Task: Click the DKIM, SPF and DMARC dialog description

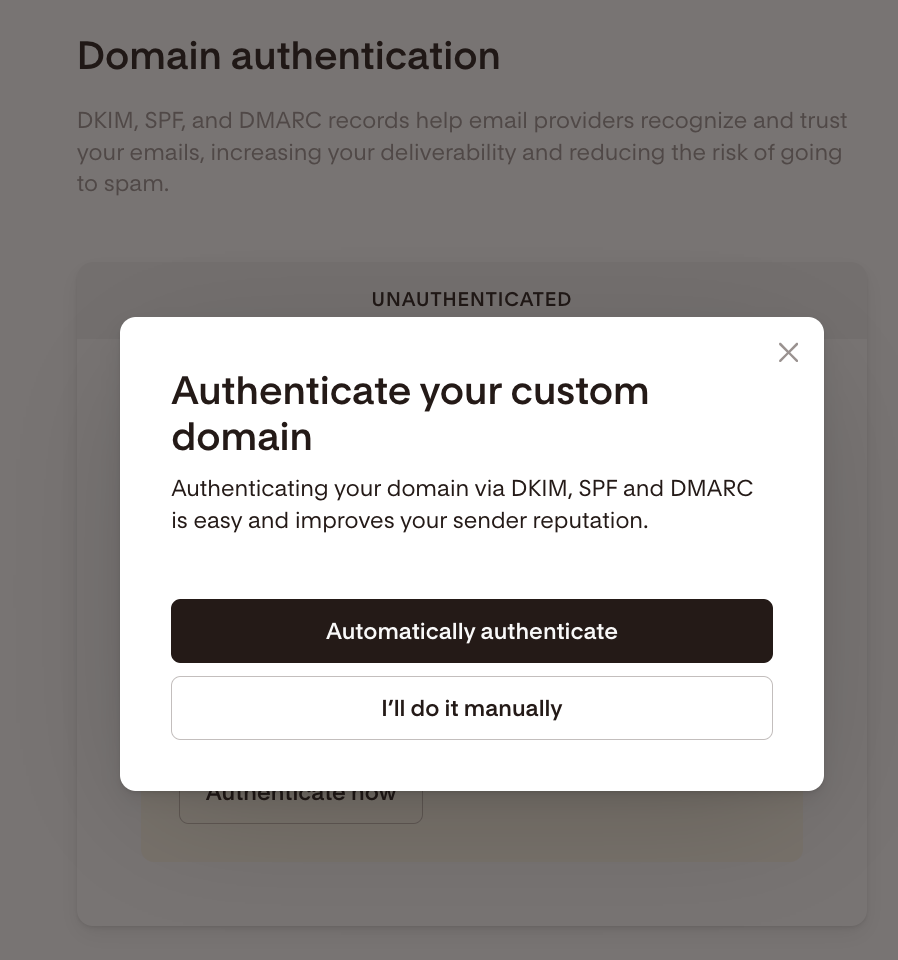Action: (462, 504)
